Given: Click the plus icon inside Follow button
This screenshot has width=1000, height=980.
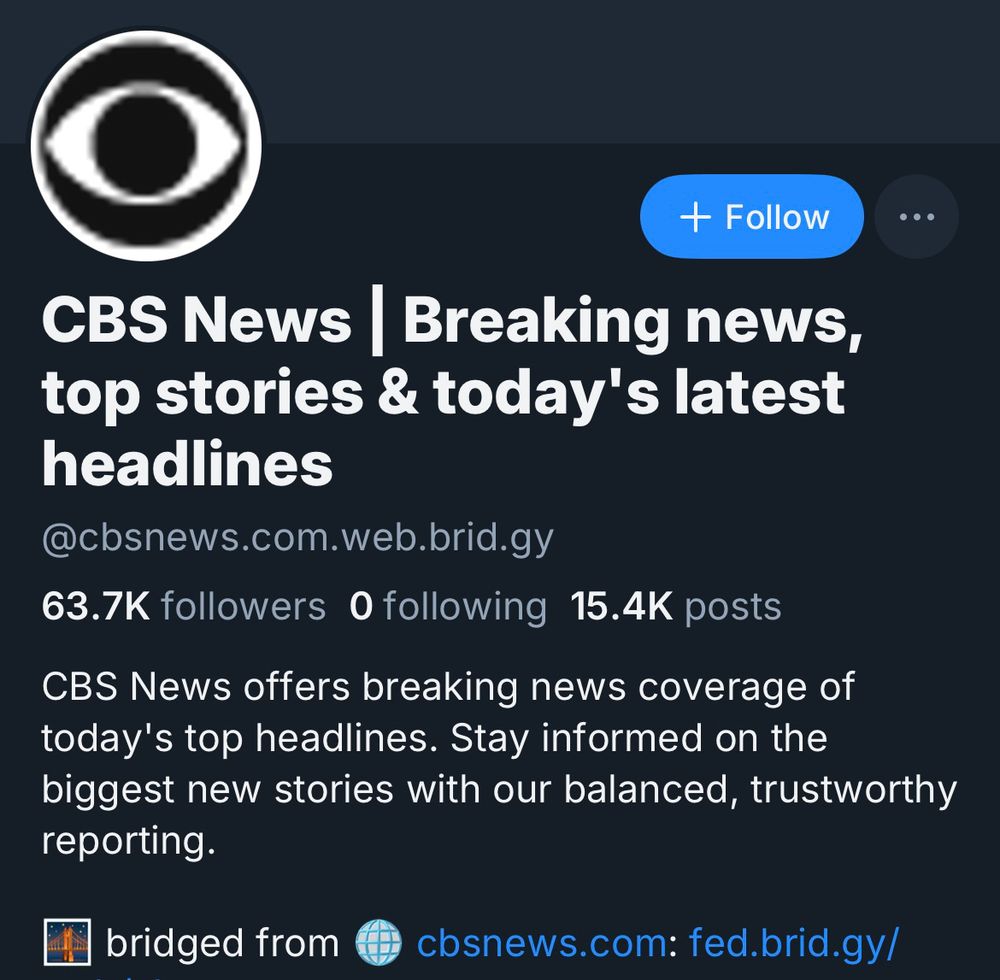Looking at the screenshot, I should (695, 217).
